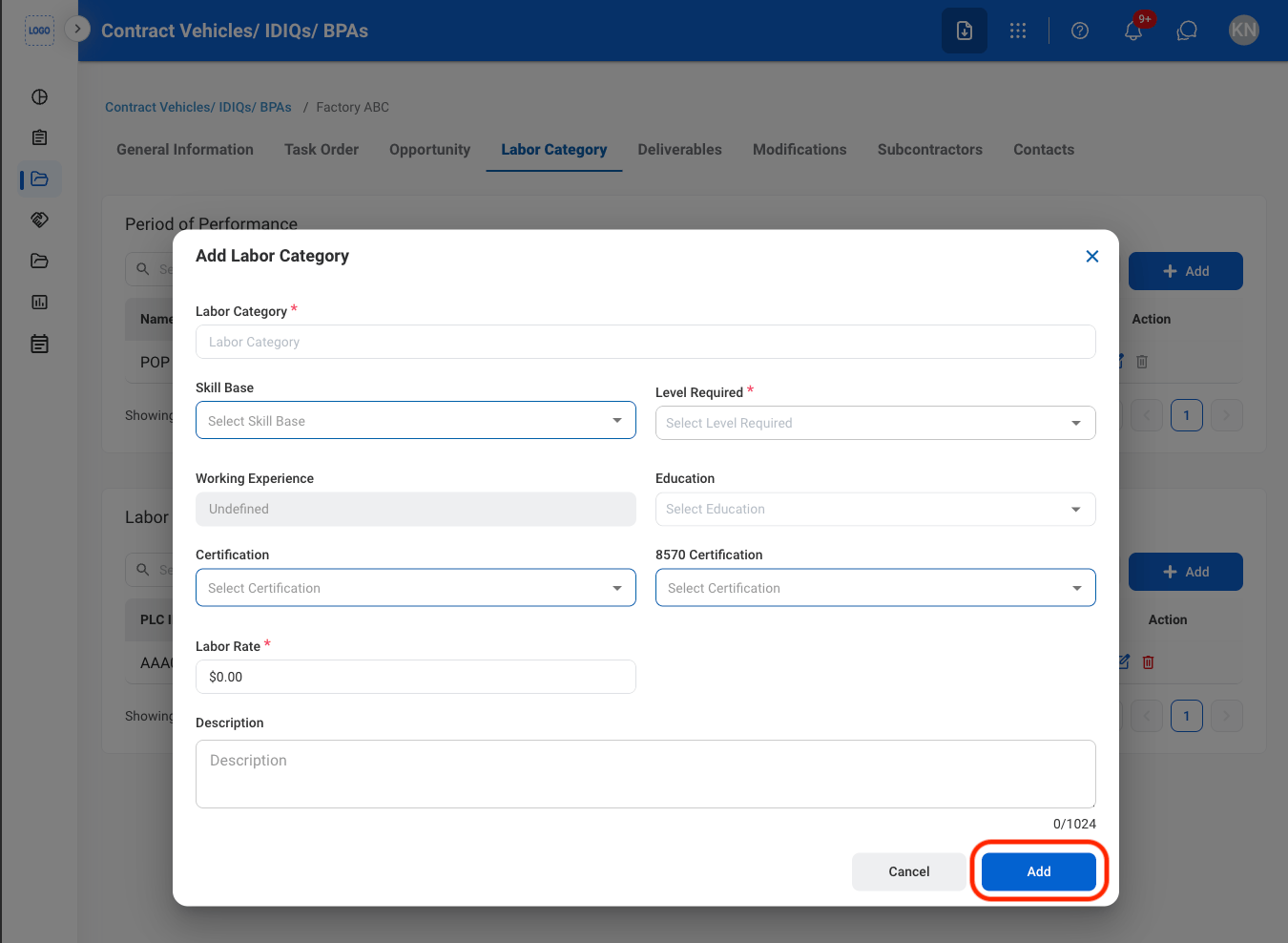Screen dimensions: 1288x943
Task: Click the document download icon in header
Action: [x=965, y=31]
